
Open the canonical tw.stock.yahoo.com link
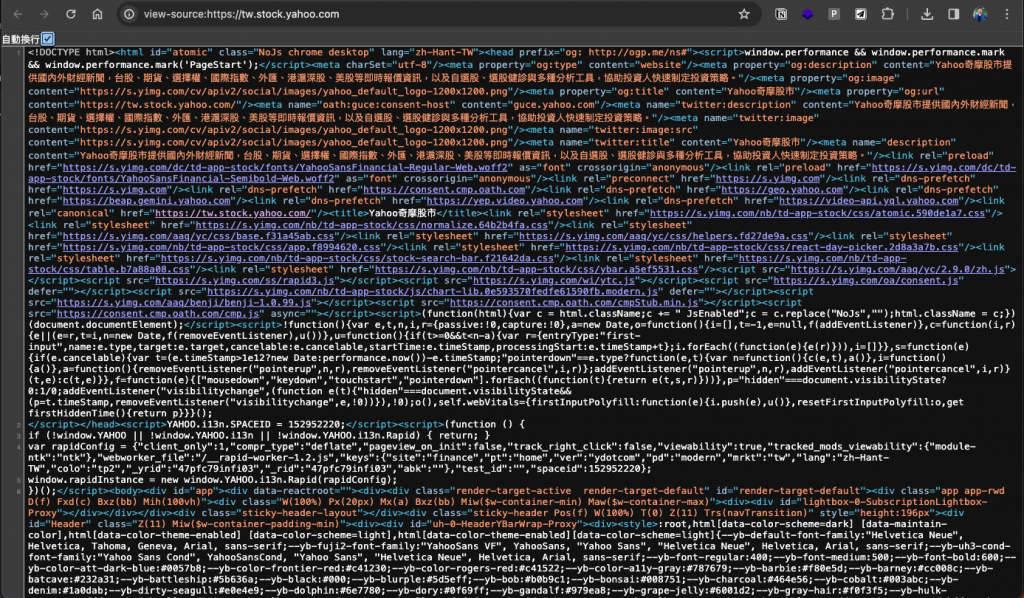coord(232,213)
